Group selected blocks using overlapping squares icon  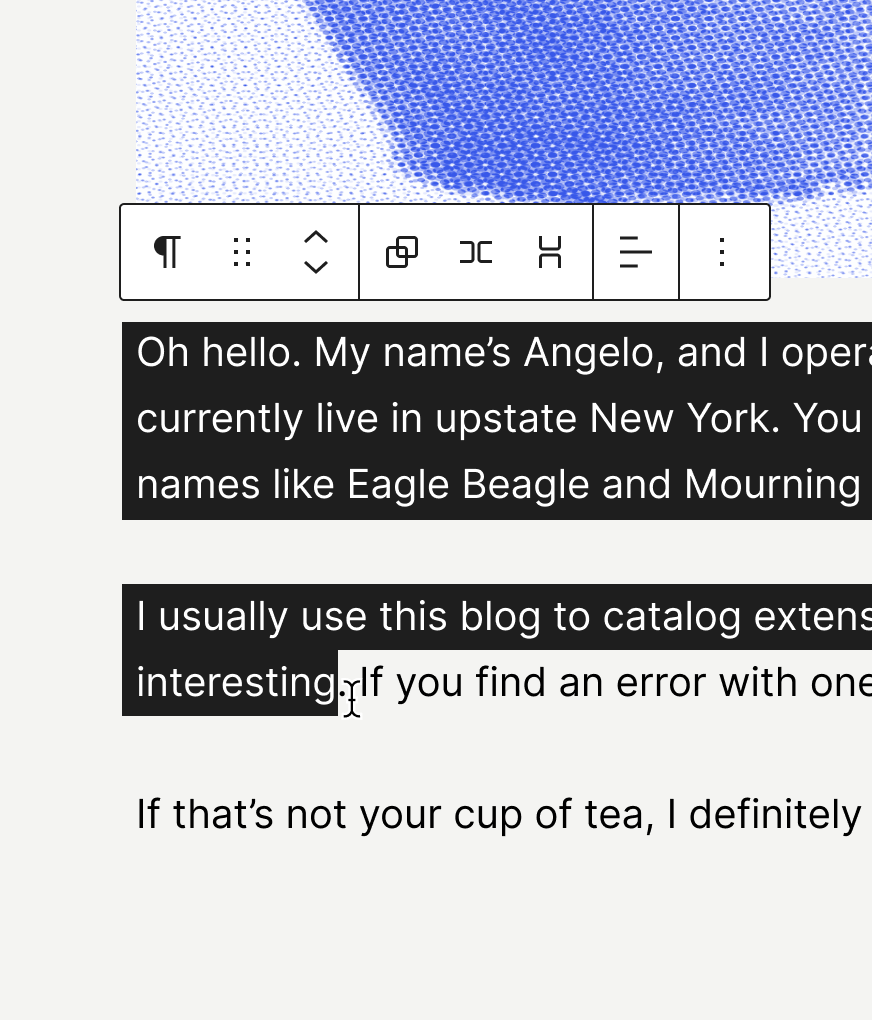click(x=402, y=252)
